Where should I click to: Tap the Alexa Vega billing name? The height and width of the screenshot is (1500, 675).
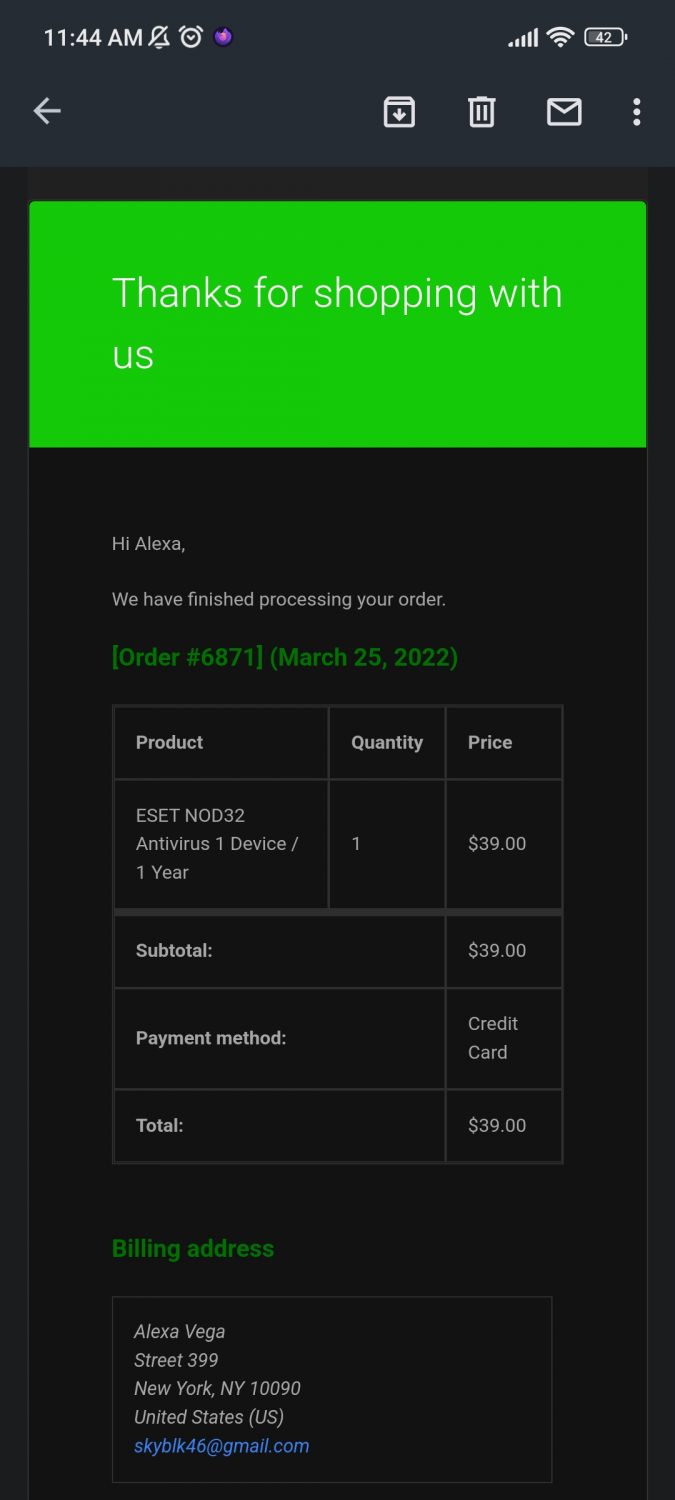pyautogui.click(x=180, y=1331)
